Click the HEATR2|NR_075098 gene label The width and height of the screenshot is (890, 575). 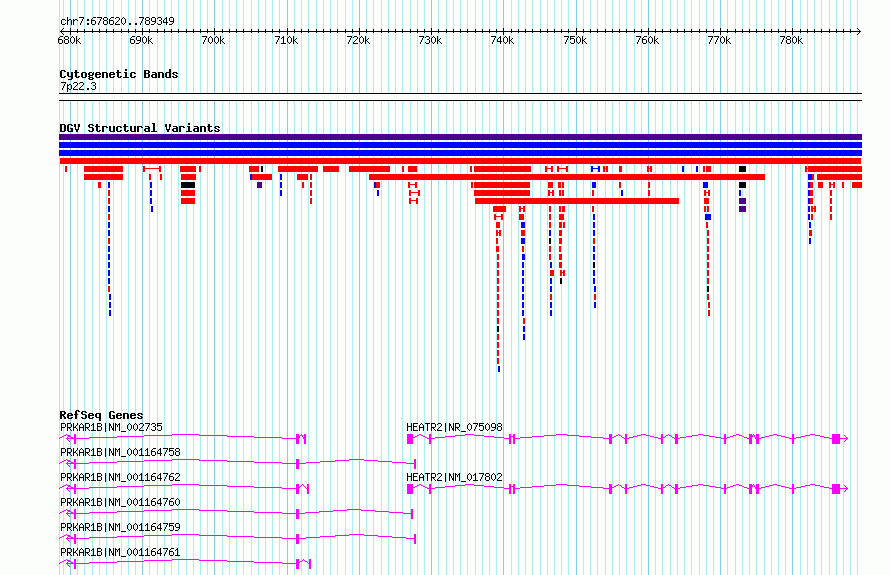454,427
